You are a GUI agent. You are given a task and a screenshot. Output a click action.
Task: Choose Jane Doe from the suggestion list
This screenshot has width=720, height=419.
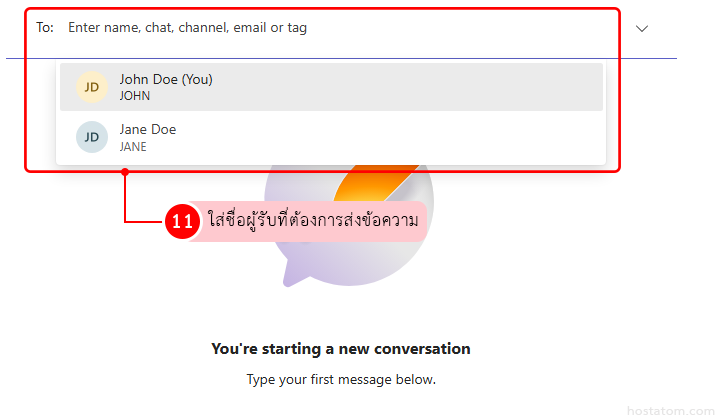click(330, 137)
